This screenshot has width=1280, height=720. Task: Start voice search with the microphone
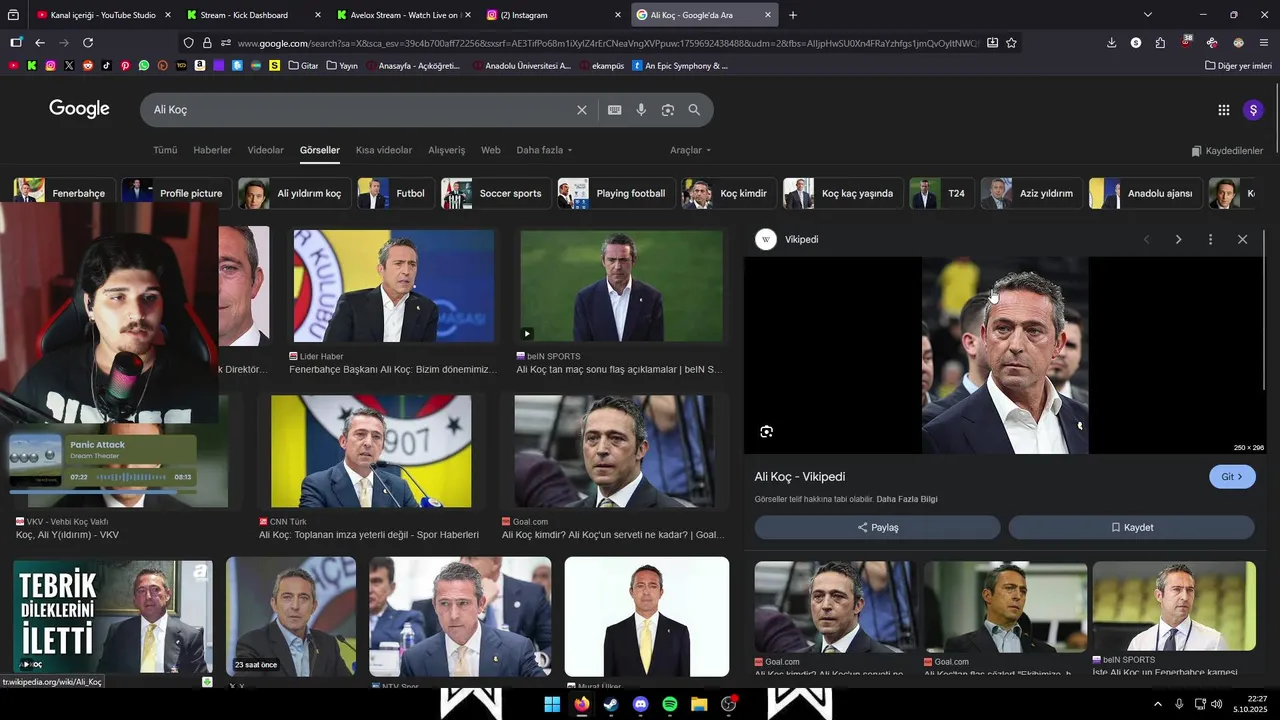pos(641,110)
